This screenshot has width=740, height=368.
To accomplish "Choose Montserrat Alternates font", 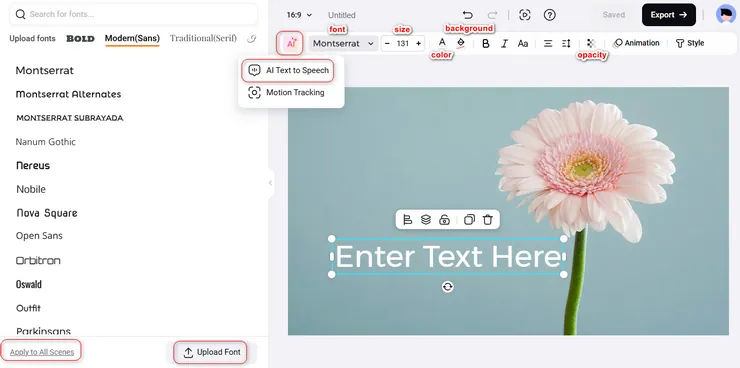I will tap(68, 94).
